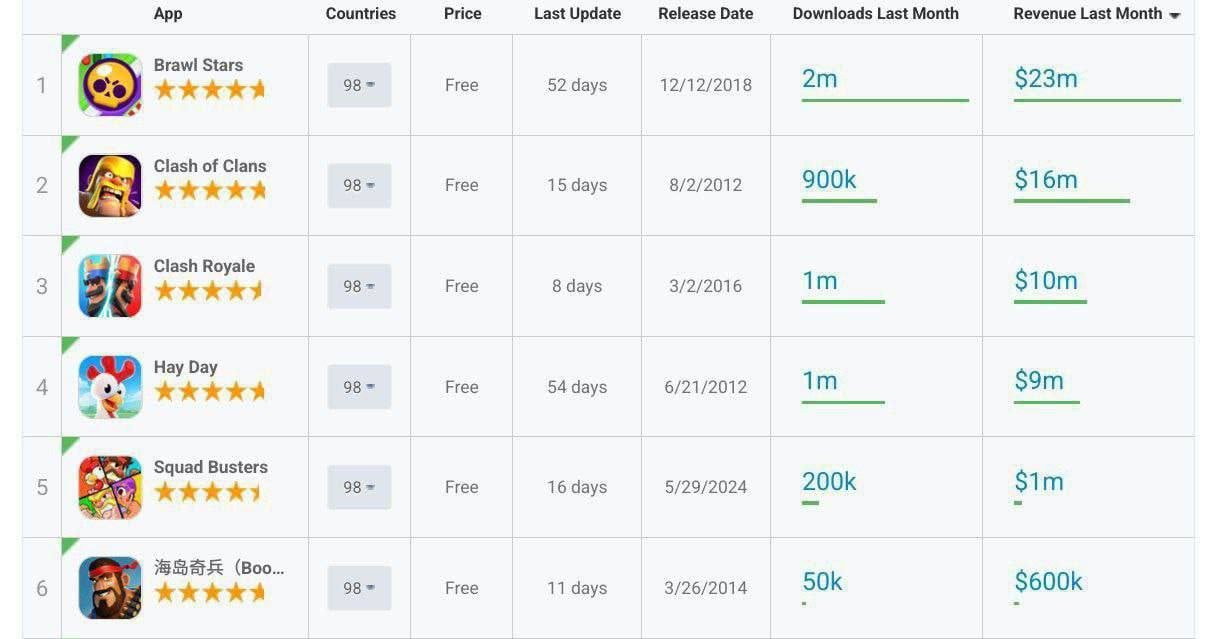Click the Hay Day star rating
1220x639 pixels.
[209, 392]
